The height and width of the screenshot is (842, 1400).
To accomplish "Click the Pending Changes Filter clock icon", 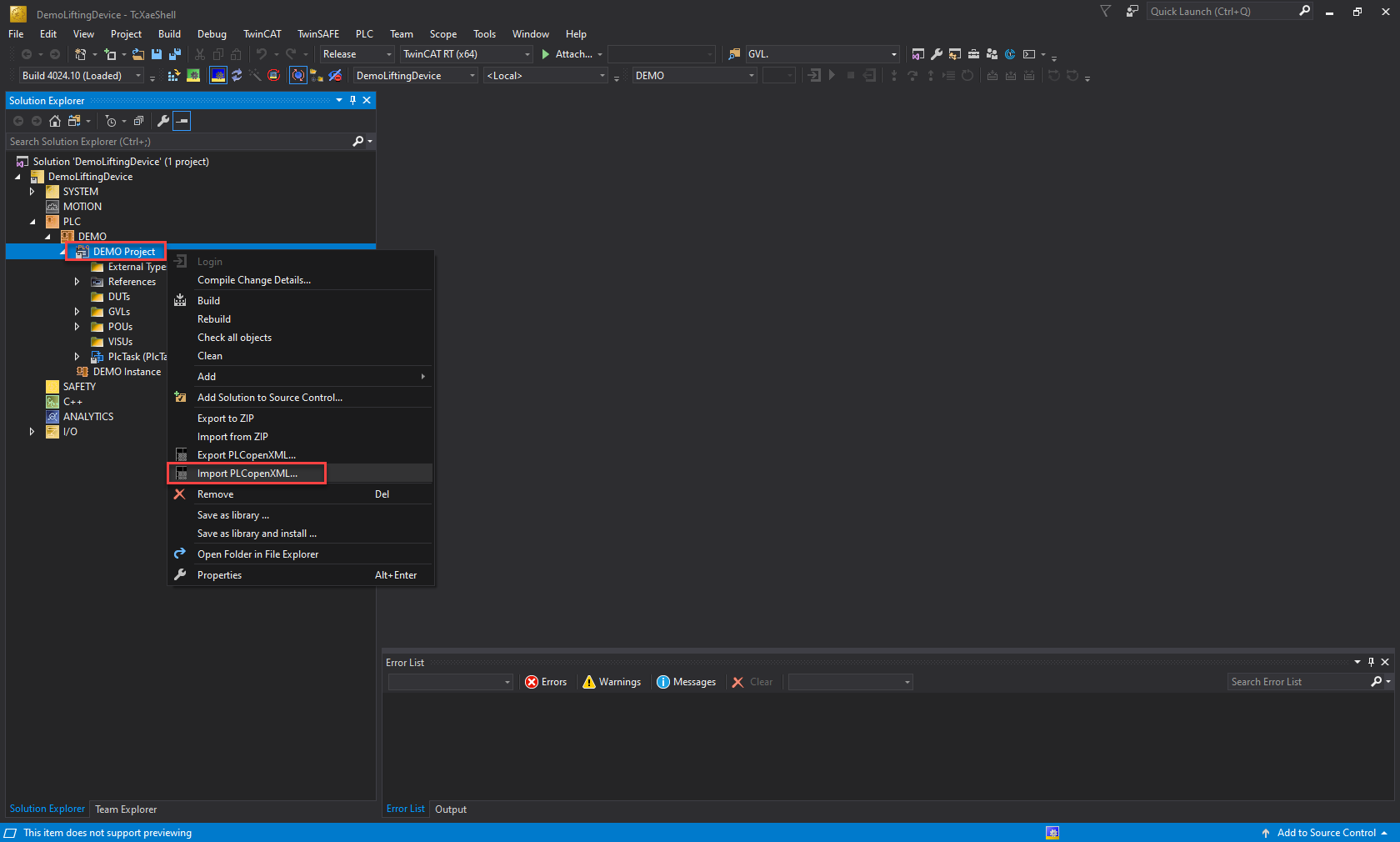I will [x=111, y=121].
